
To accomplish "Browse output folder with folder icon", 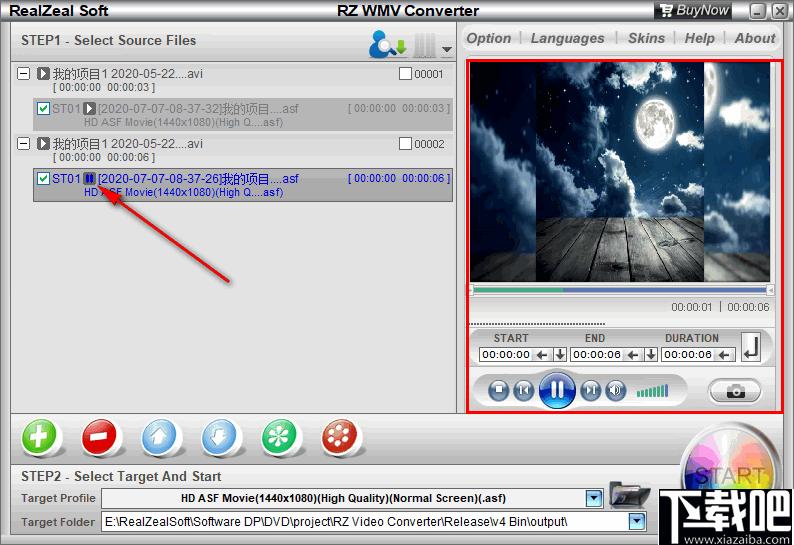I will [629, 495].
